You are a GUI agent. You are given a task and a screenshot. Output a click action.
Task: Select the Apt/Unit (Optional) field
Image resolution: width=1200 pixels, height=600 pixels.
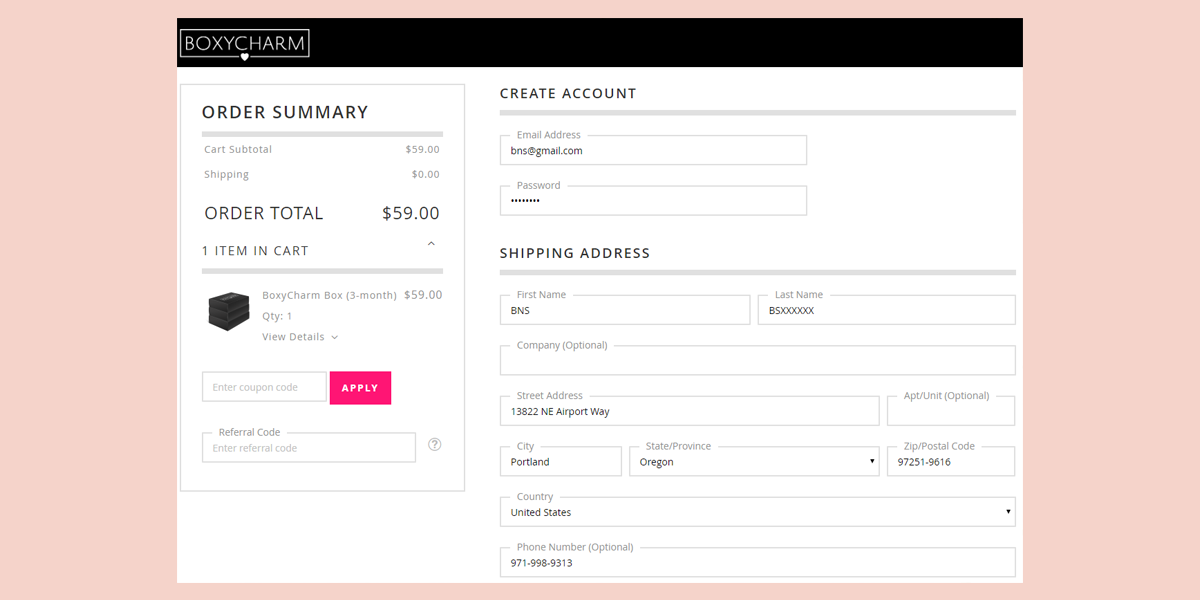(950, 412)
